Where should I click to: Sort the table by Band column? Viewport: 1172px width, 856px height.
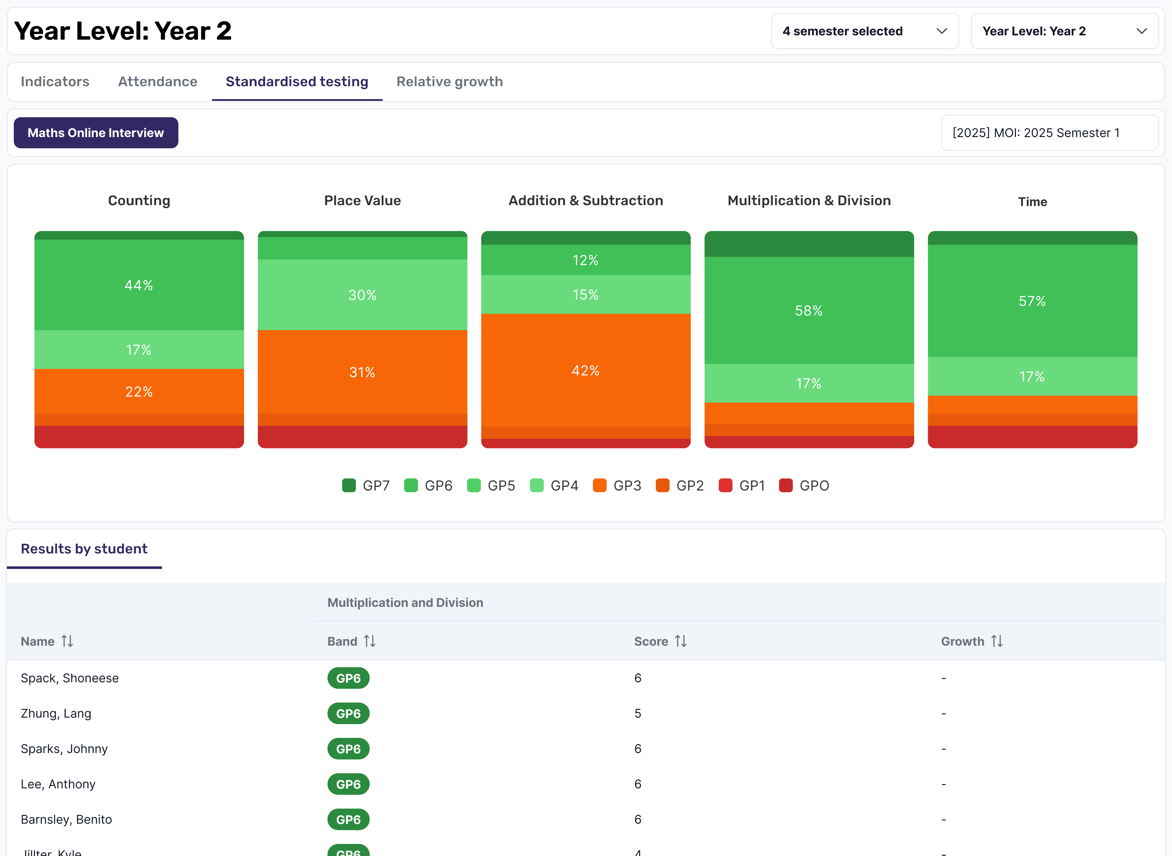(366, 641)
